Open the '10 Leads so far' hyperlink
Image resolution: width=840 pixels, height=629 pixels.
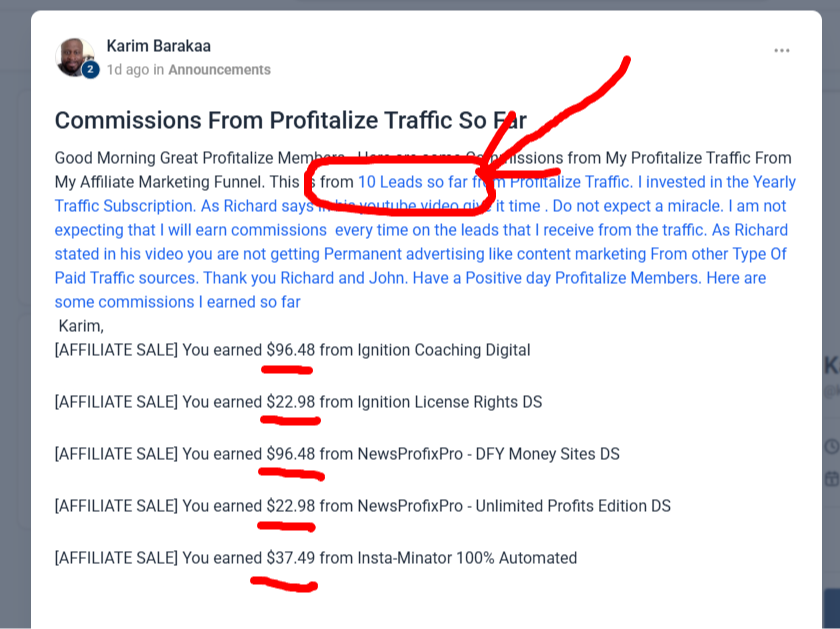pos(412,182)
